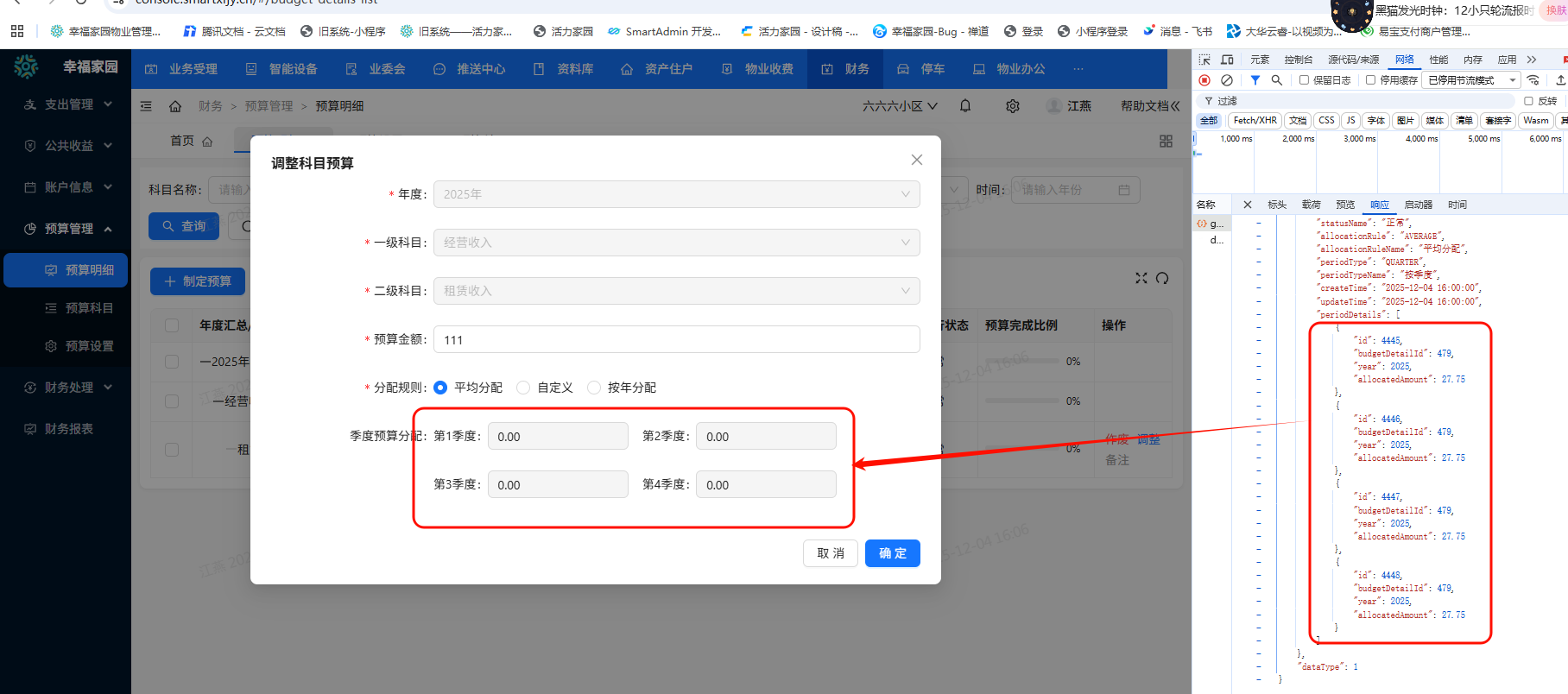The height and width of the screenshot is (694, 1568).
Task: Click the notification bell icon
Action: (965, 105)
